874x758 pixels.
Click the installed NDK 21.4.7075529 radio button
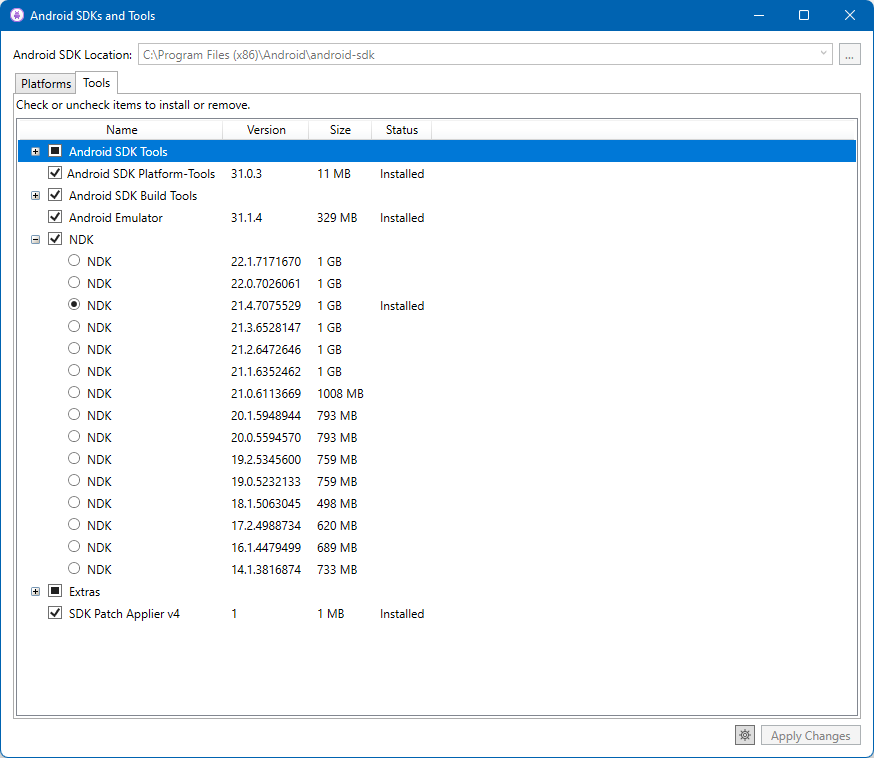click(74, 304)
